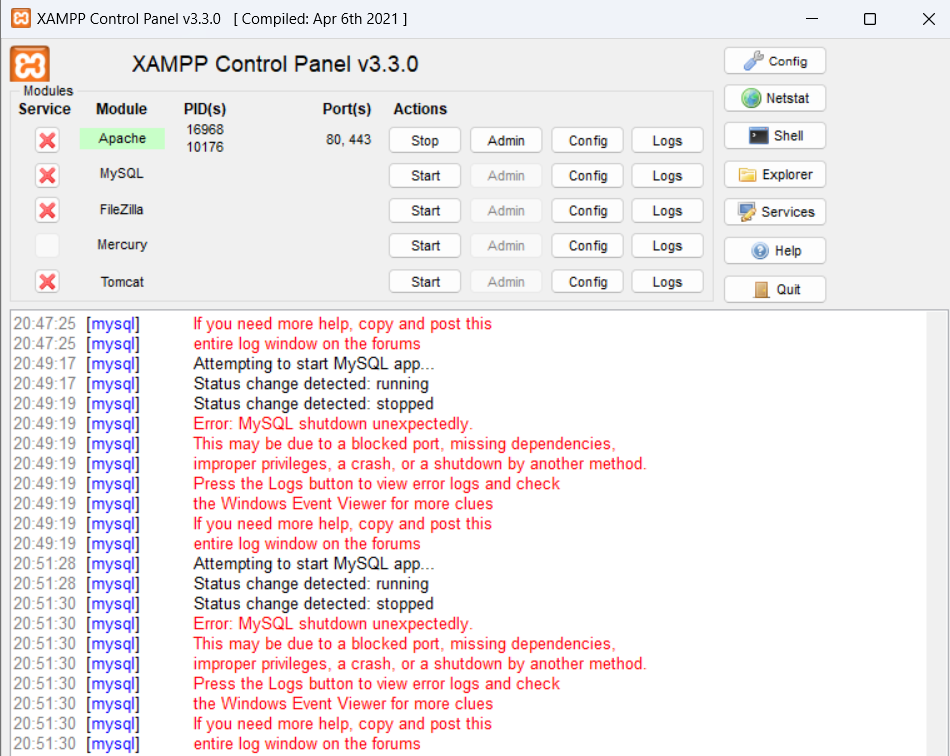Click Apache PID 10176
The image size is (950, 756).
pyautogui.click(x=205, y=147)
